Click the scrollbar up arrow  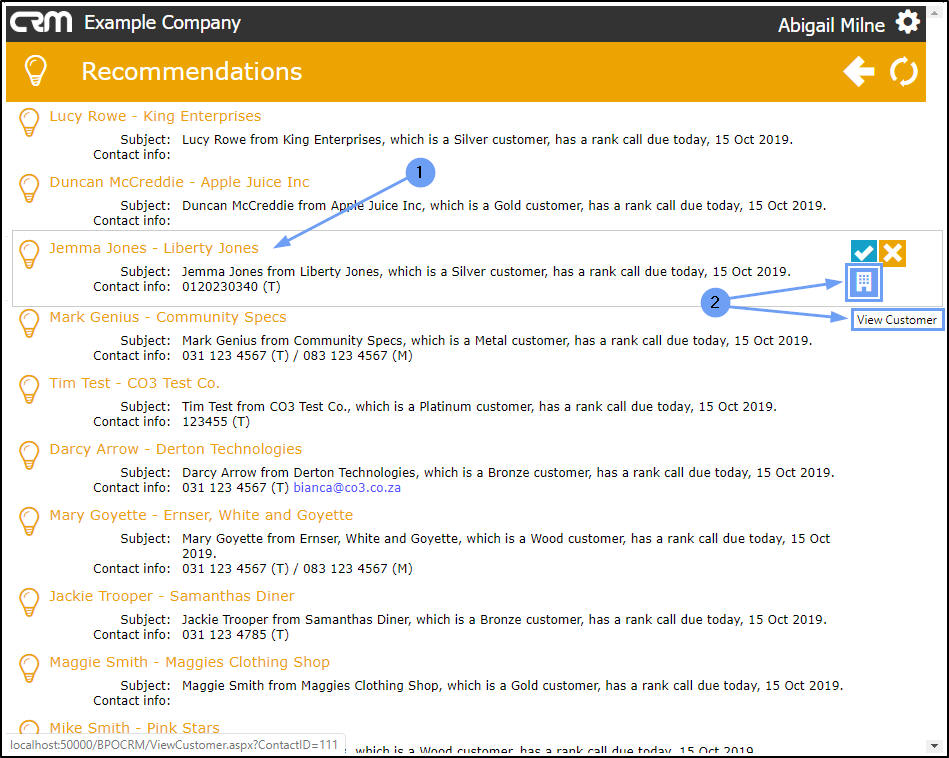935,13
